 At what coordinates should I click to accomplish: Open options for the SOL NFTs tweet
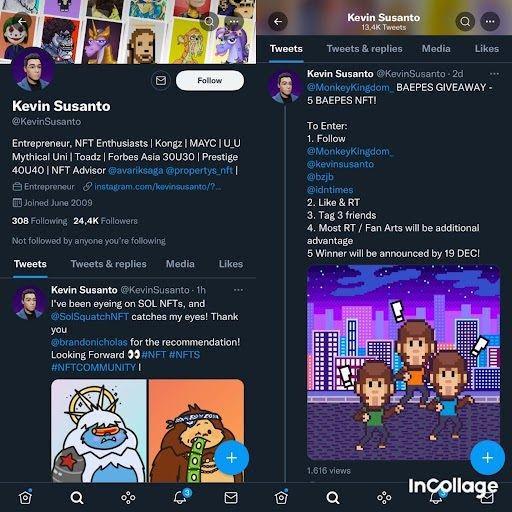[x=238, y=290]
